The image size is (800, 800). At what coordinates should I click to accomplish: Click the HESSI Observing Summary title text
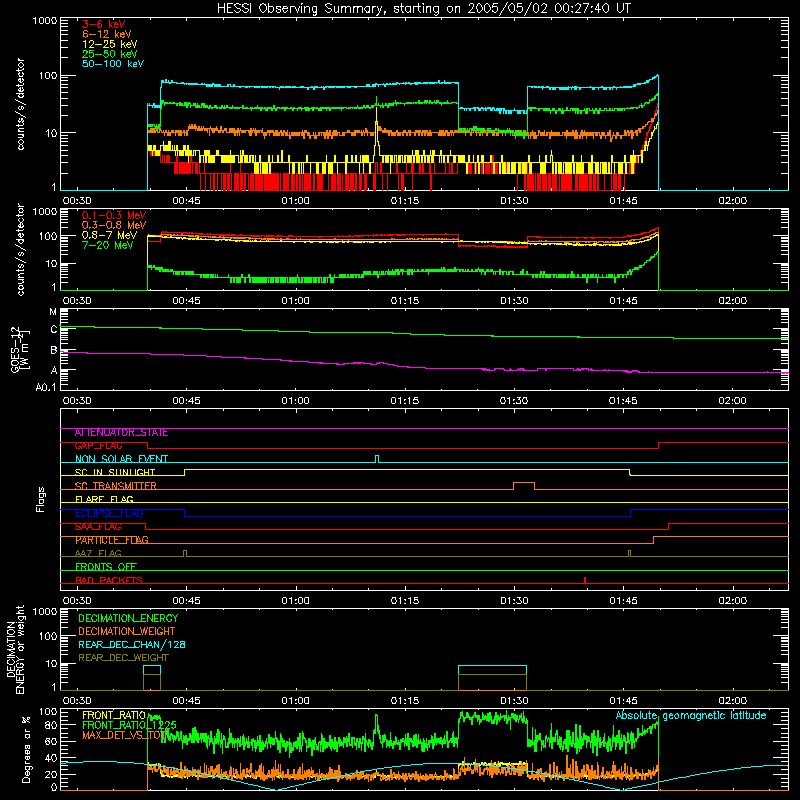tap(424, 9)
